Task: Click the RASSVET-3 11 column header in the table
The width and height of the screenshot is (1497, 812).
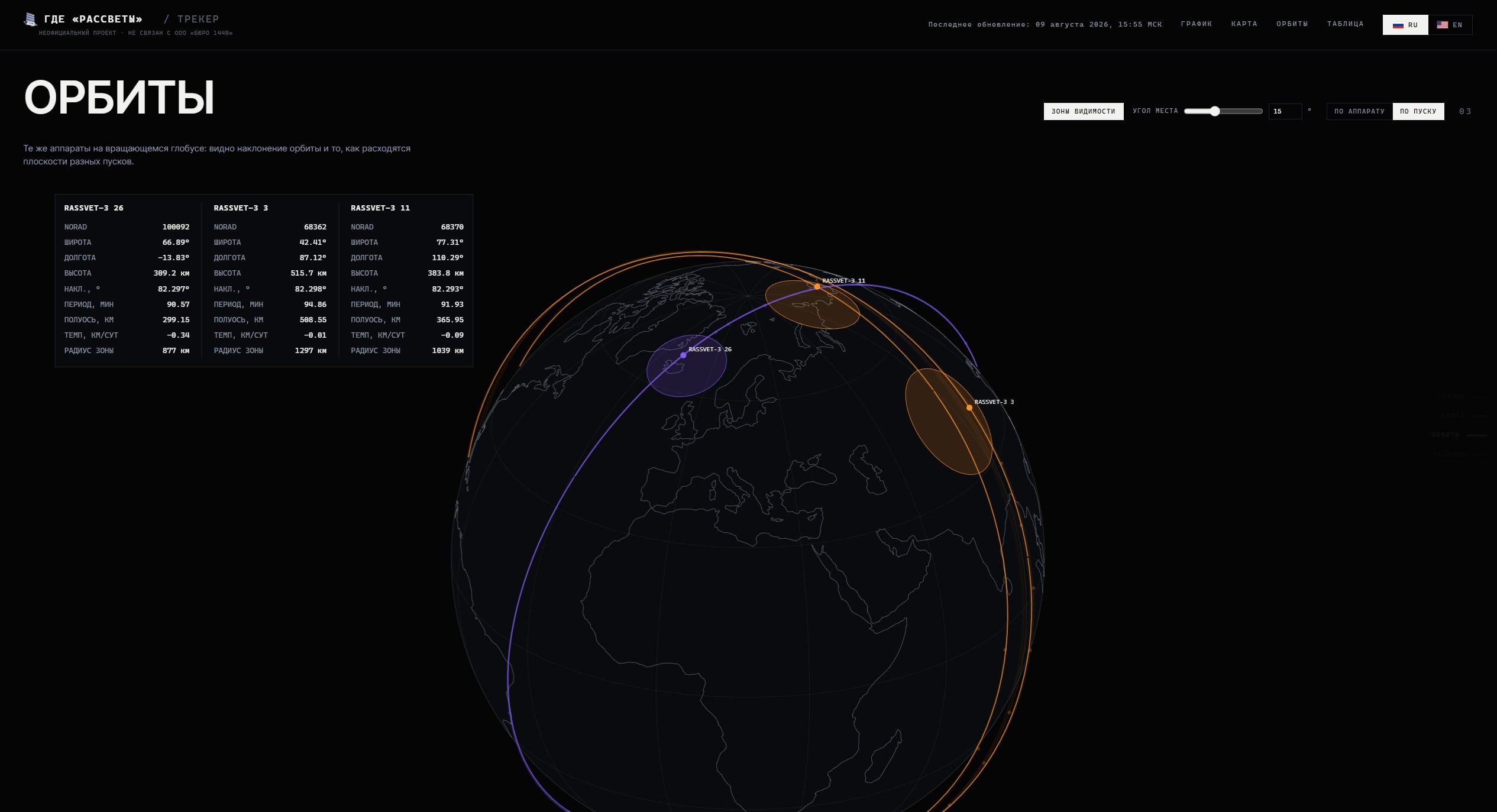Action: tap(380, 208)
